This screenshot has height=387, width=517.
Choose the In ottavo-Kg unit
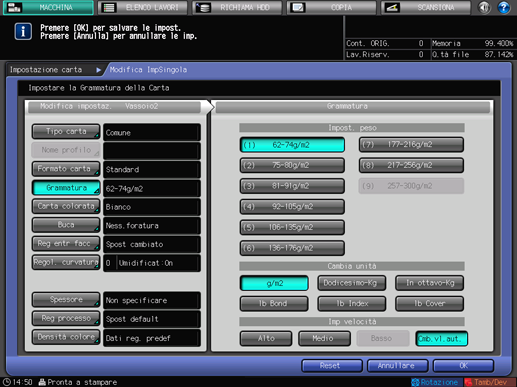[430, 283]
